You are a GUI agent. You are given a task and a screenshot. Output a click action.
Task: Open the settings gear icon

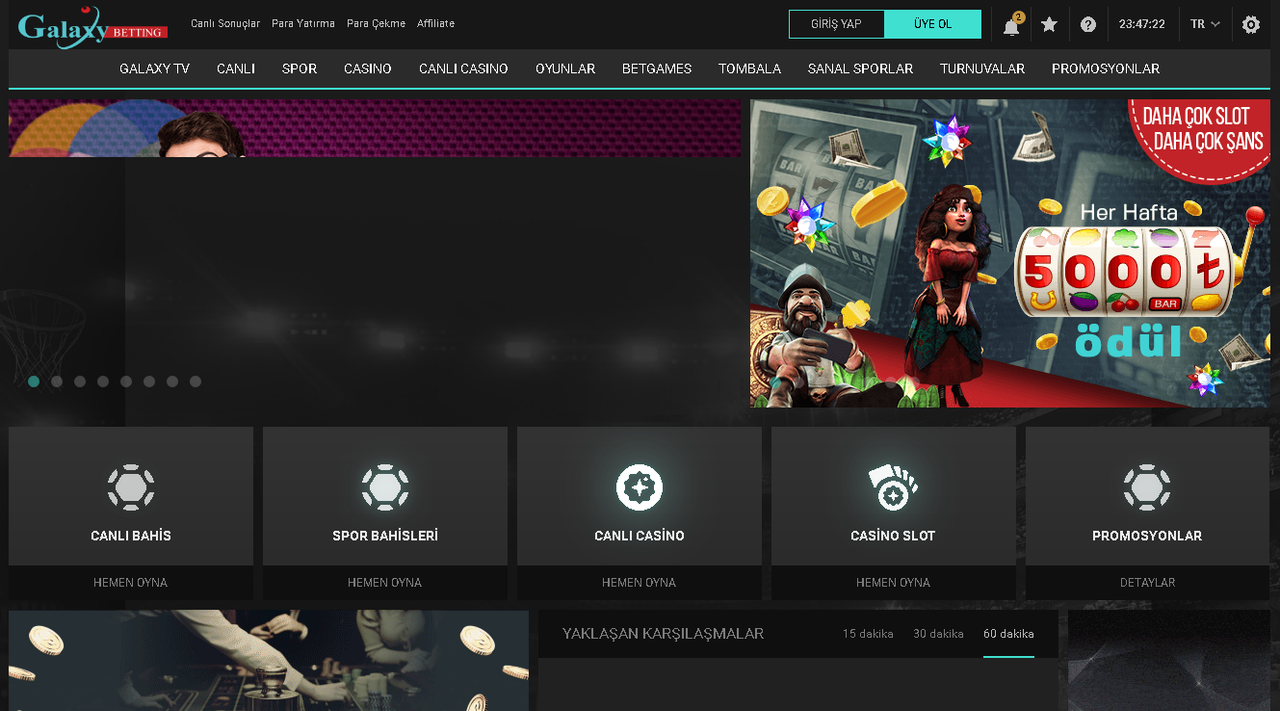click(1251, 25)
